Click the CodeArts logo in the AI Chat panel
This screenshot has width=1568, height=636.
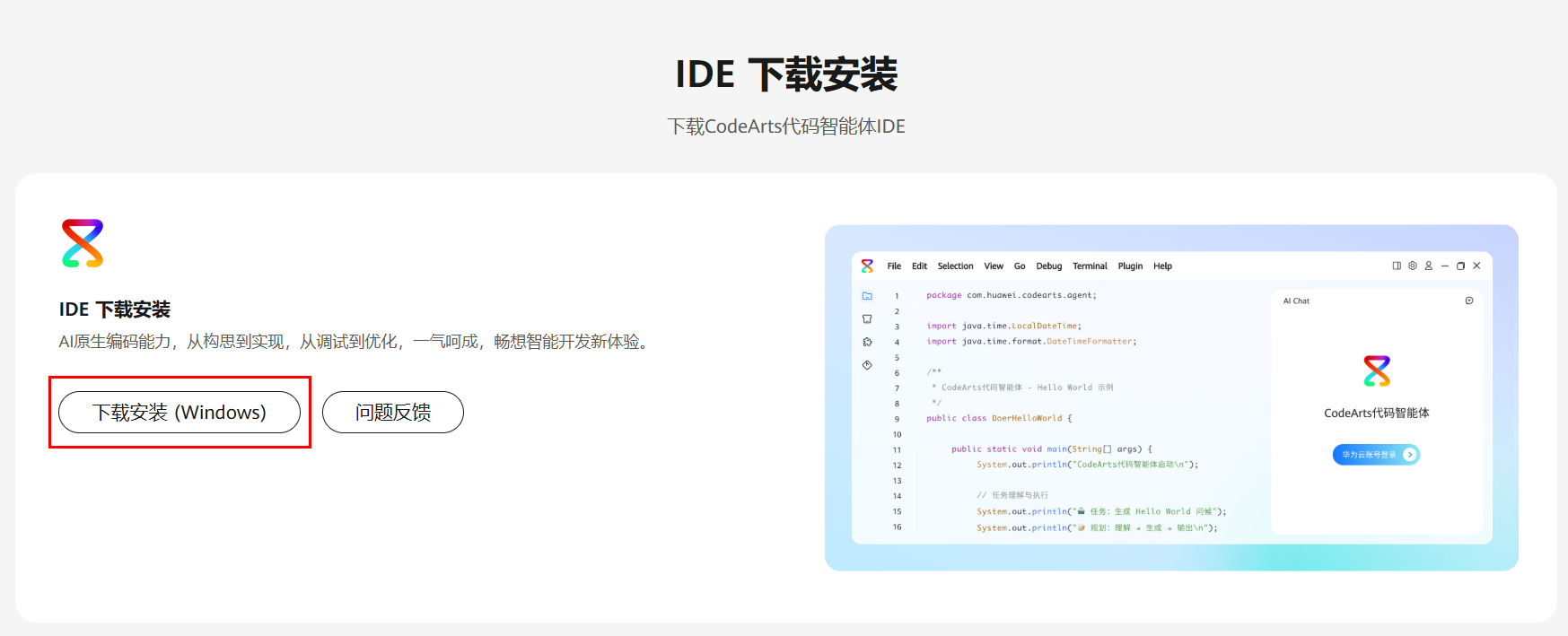(x=1377, y=370)
